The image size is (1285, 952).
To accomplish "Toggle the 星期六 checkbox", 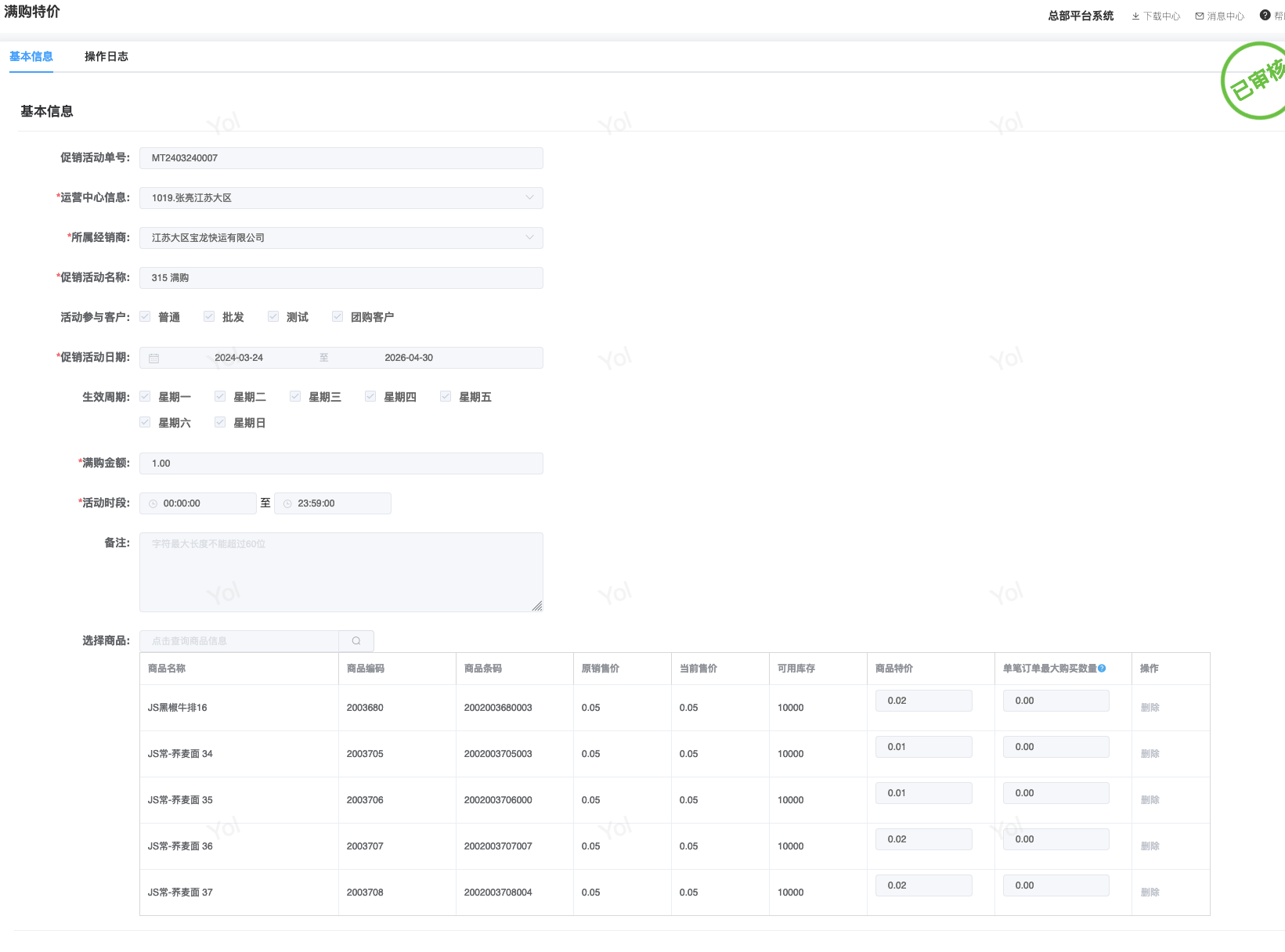I will click(145, 422).
